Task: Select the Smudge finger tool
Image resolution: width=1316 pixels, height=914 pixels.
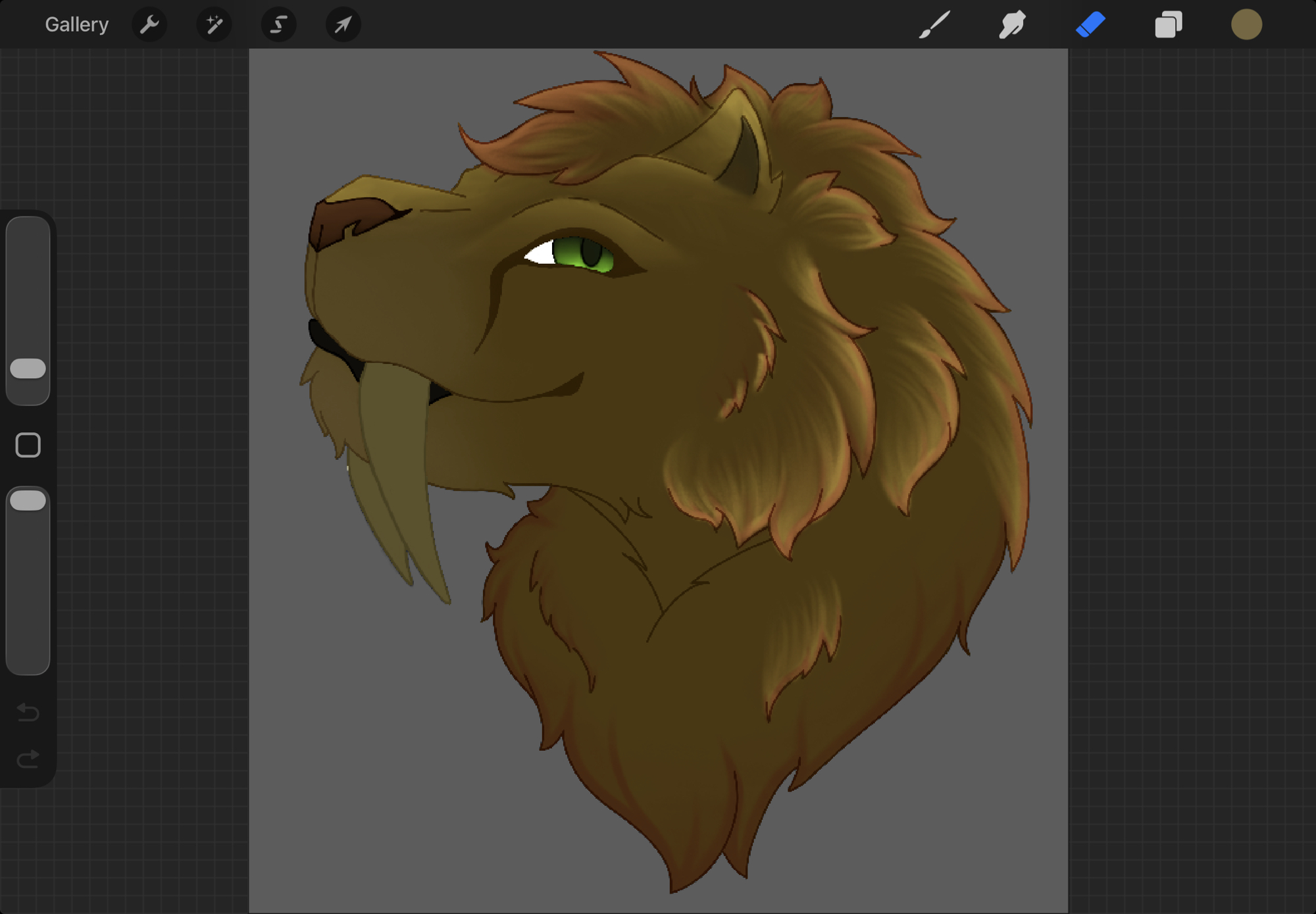Action: click(1012, 25)
